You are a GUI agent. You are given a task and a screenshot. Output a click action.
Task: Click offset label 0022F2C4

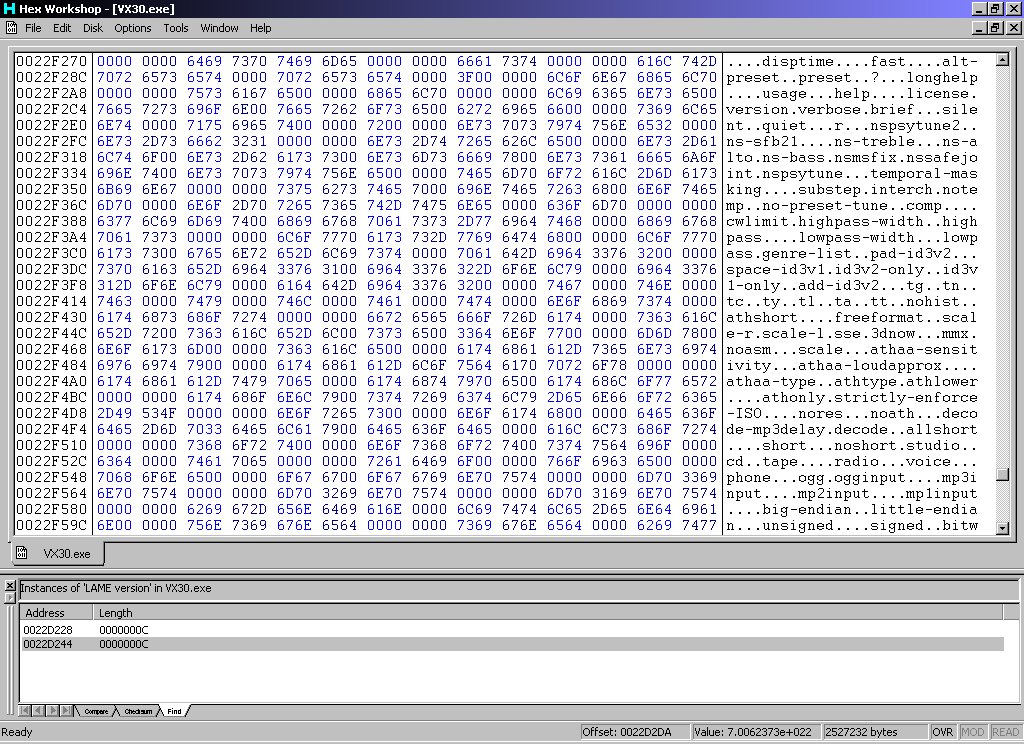(51, 109)
